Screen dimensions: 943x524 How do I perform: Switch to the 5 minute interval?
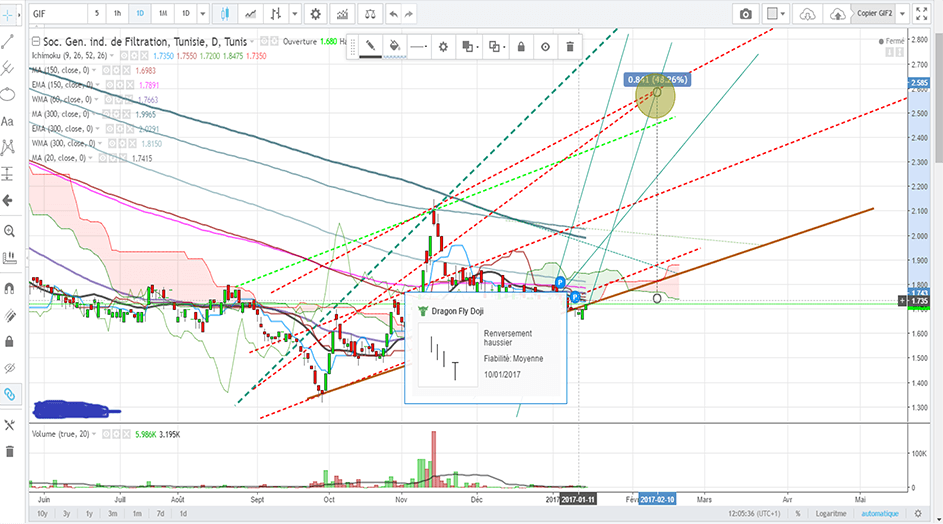tap(97, 13)
